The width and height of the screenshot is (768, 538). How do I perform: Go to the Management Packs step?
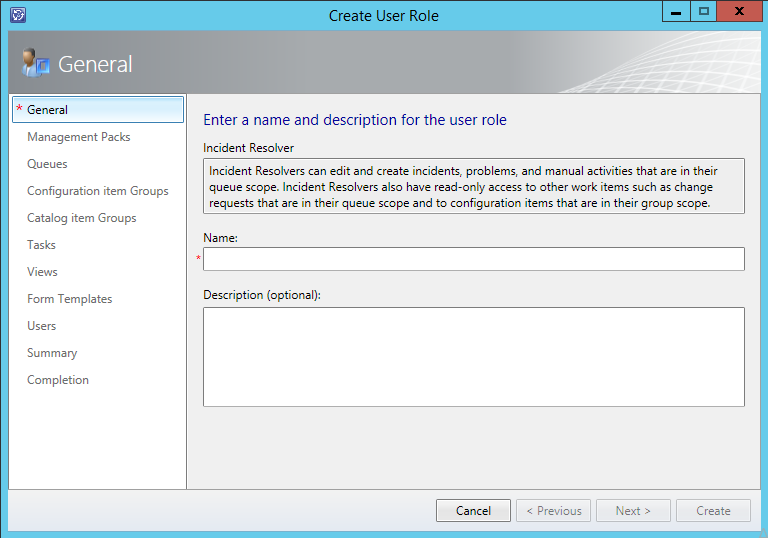(x=78, y=137)
